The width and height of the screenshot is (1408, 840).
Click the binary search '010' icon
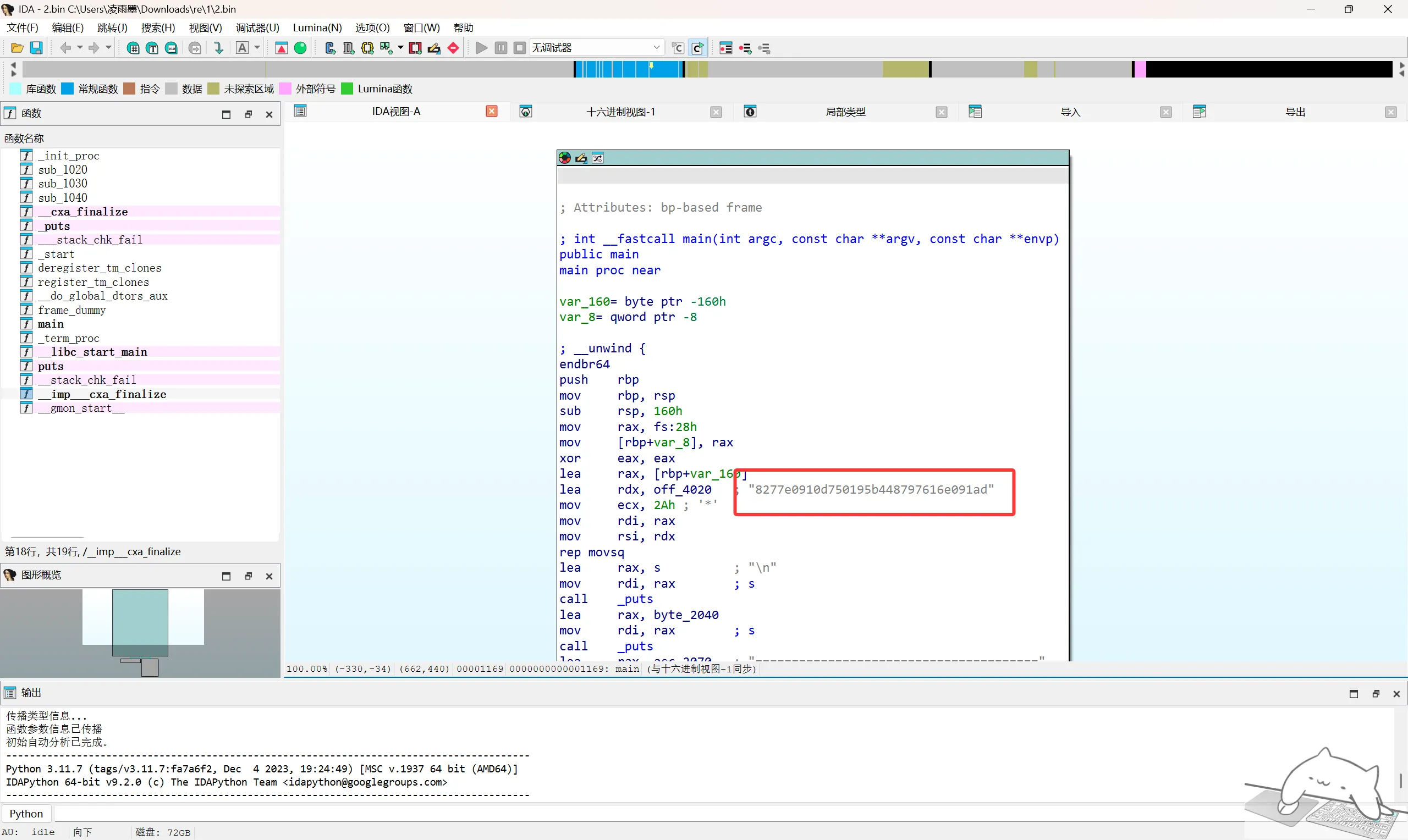(172, 48)
